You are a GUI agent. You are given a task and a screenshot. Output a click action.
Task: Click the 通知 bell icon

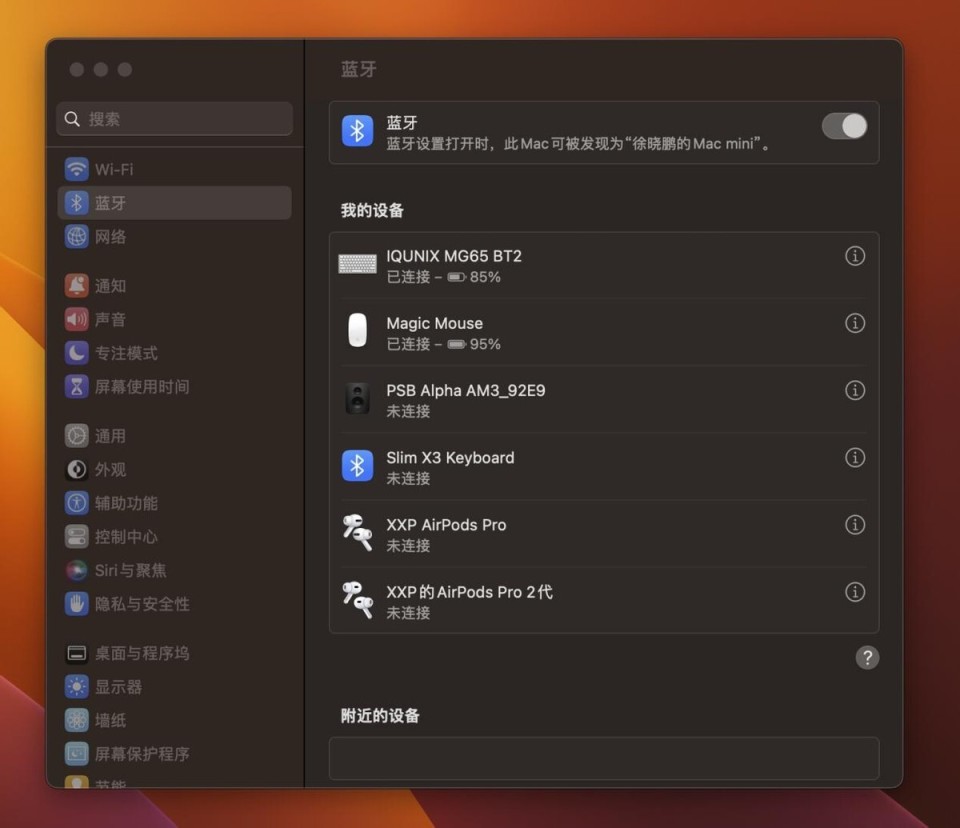click(x=77, y=285)
